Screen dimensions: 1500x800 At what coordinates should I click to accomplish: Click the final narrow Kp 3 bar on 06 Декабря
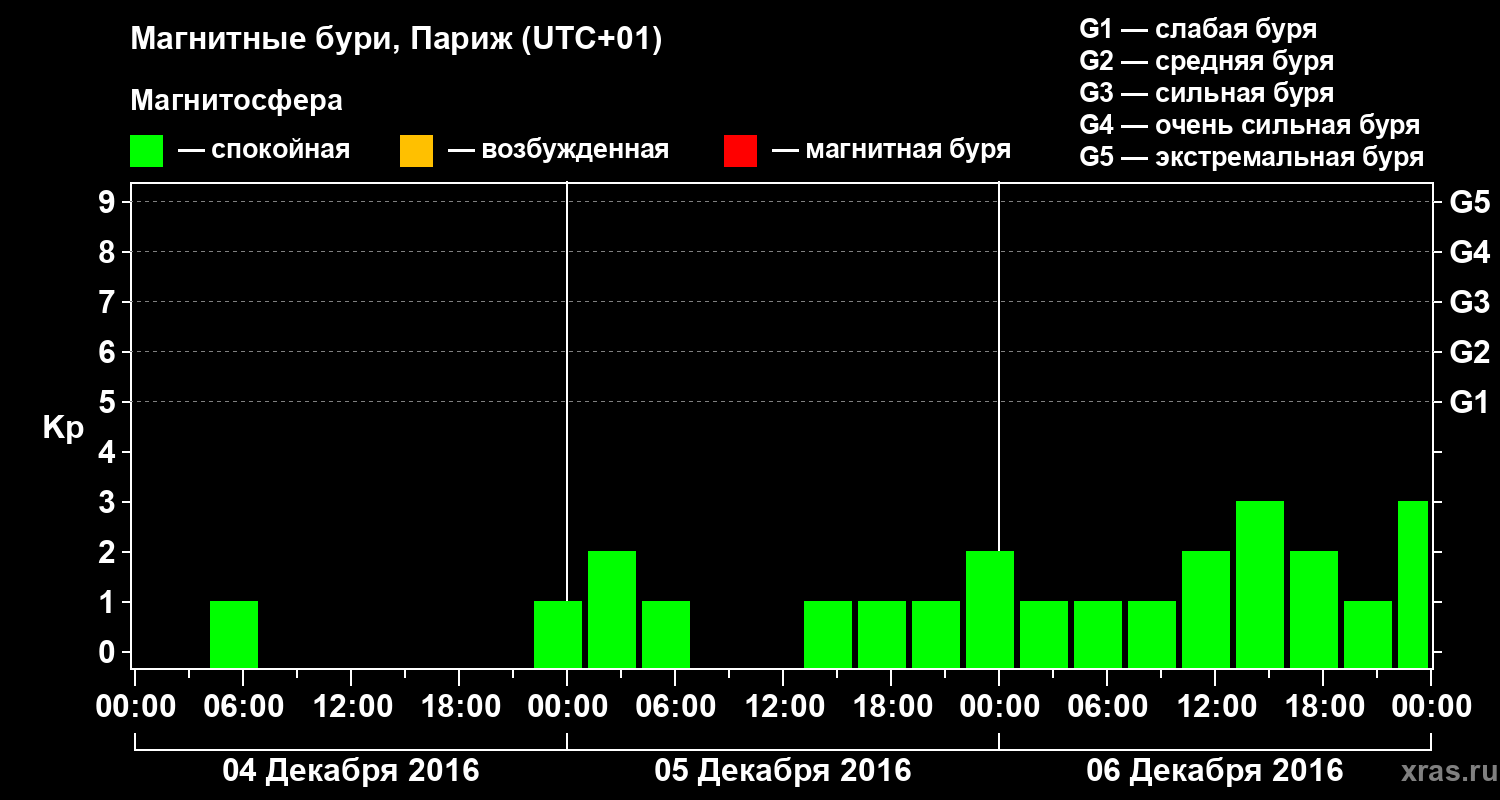[x=1413, y=584]
